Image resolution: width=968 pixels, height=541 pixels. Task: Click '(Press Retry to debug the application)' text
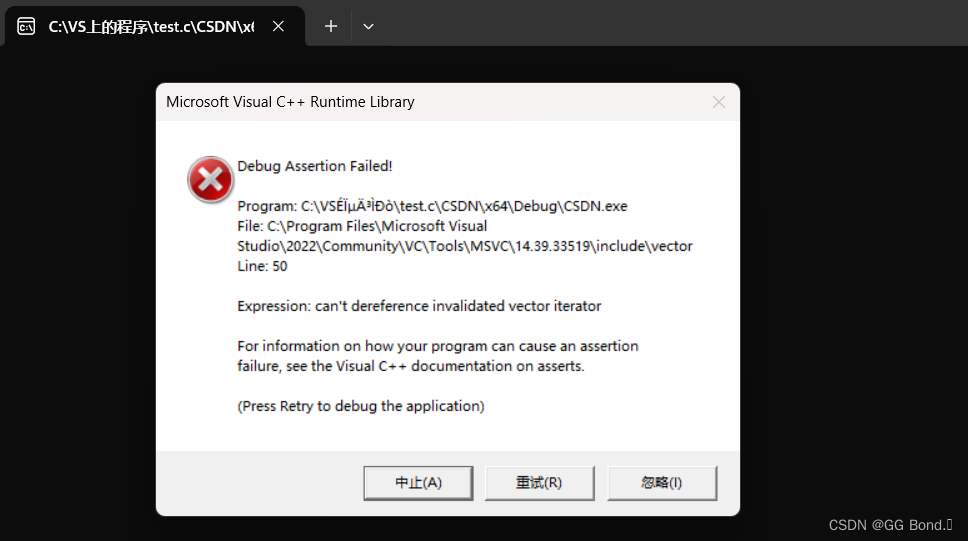361,406
